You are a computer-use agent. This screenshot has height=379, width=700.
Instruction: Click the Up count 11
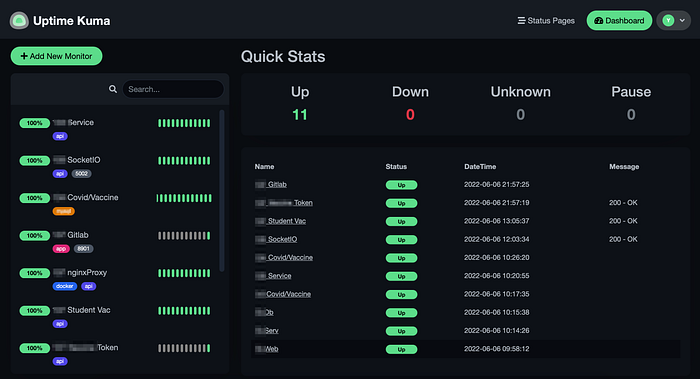point(300,115)
